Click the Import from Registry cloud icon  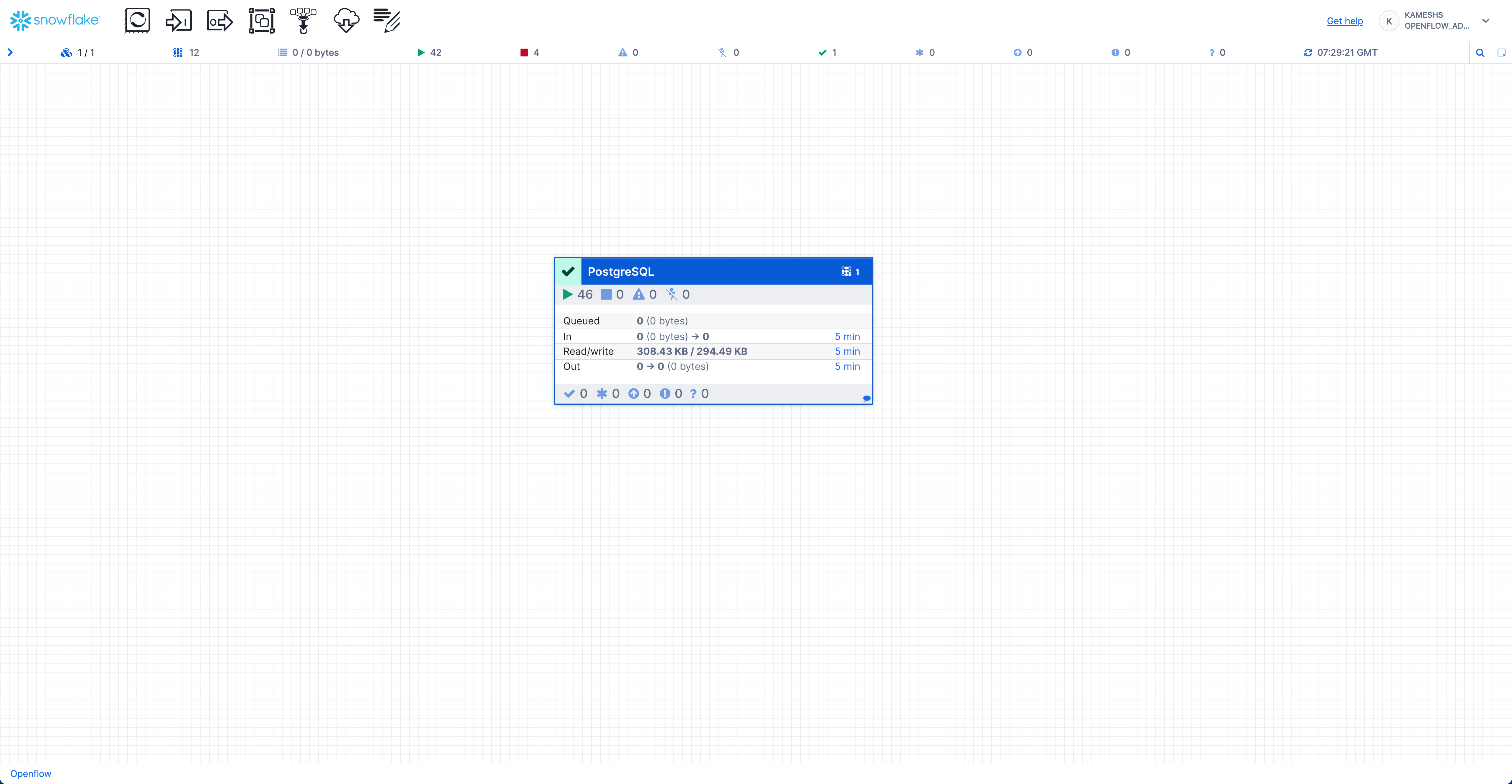[346, 21]
